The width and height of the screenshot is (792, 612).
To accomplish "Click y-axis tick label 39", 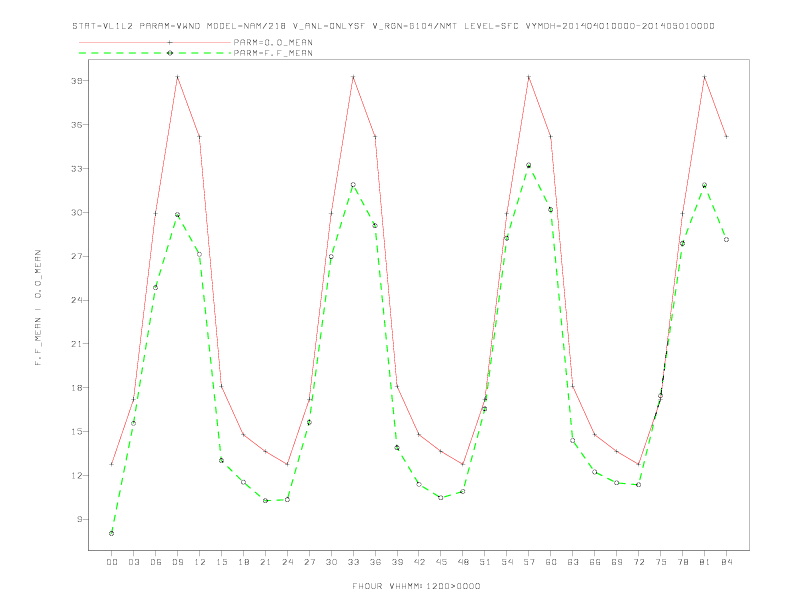I will pyautogui.click(x=77, y=81).
